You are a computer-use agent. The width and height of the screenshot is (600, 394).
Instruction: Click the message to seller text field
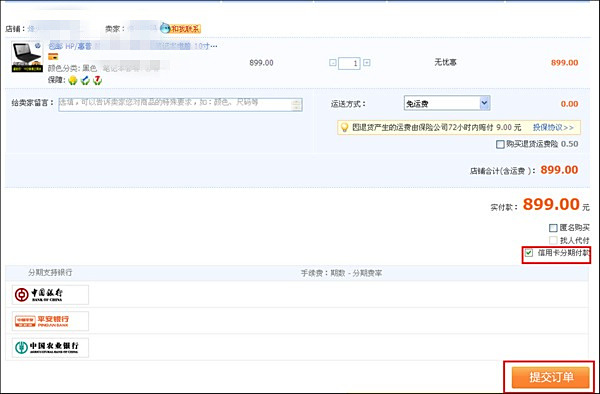(x=180, y=104)
